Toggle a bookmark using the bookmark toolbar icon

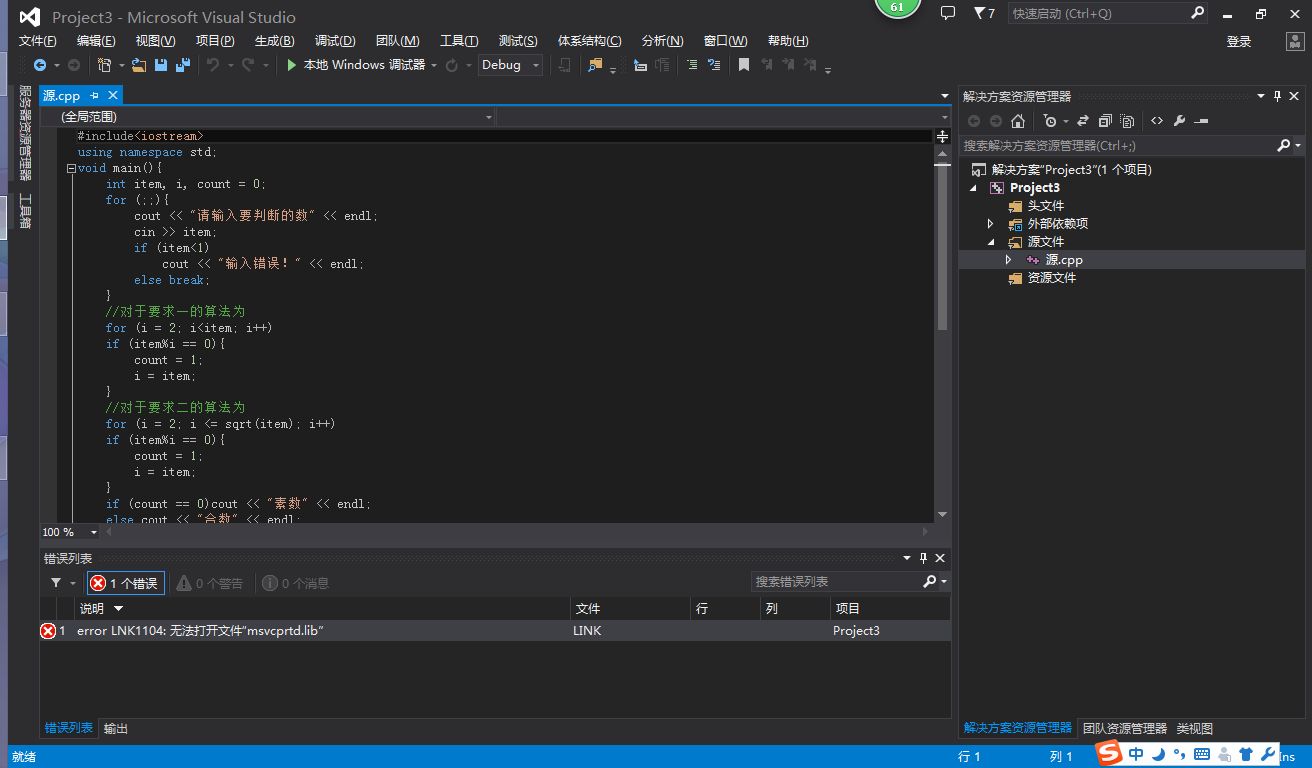click(744, 66)
